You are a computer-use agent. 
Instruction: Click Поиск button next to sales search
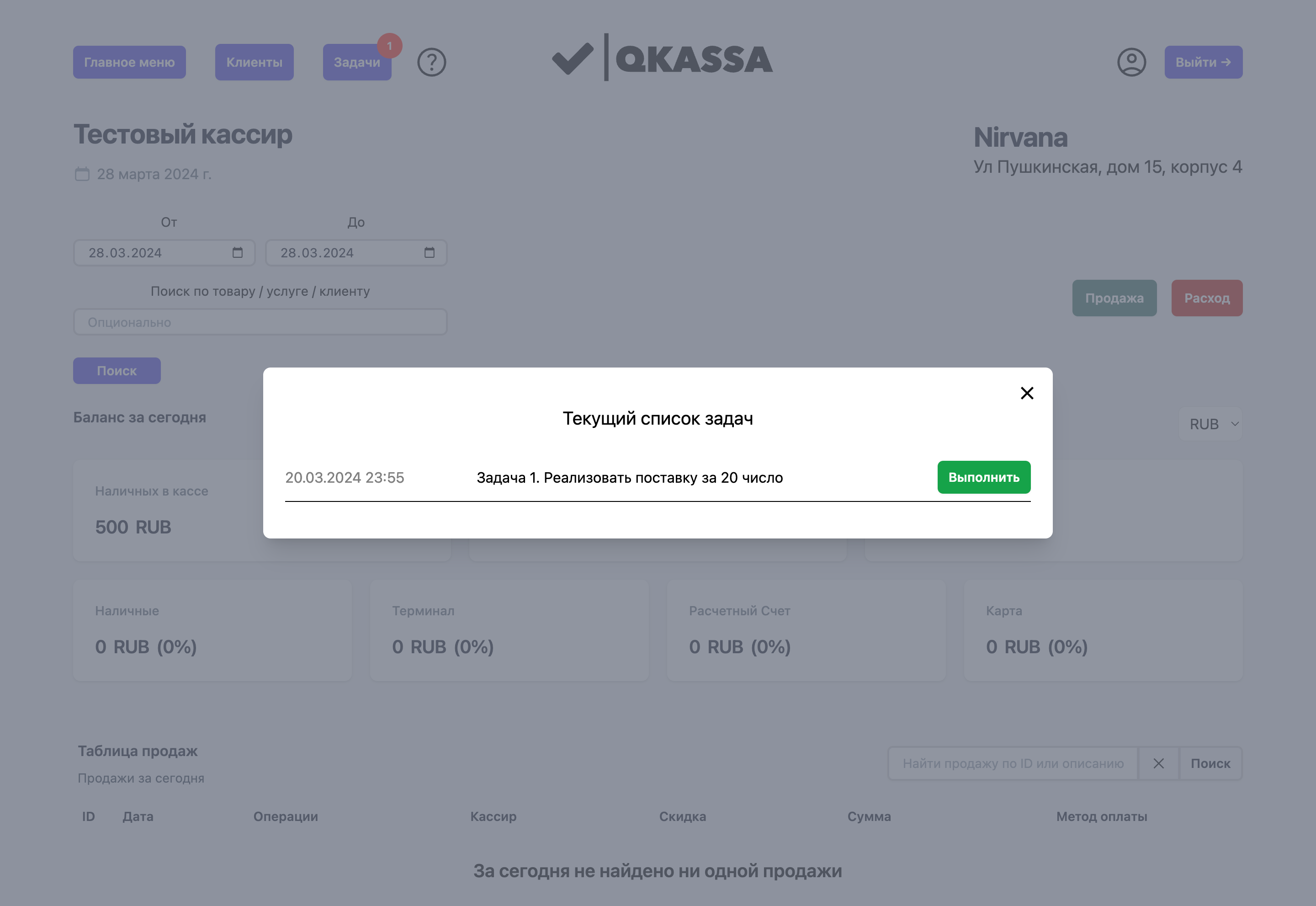(1210, 763)
